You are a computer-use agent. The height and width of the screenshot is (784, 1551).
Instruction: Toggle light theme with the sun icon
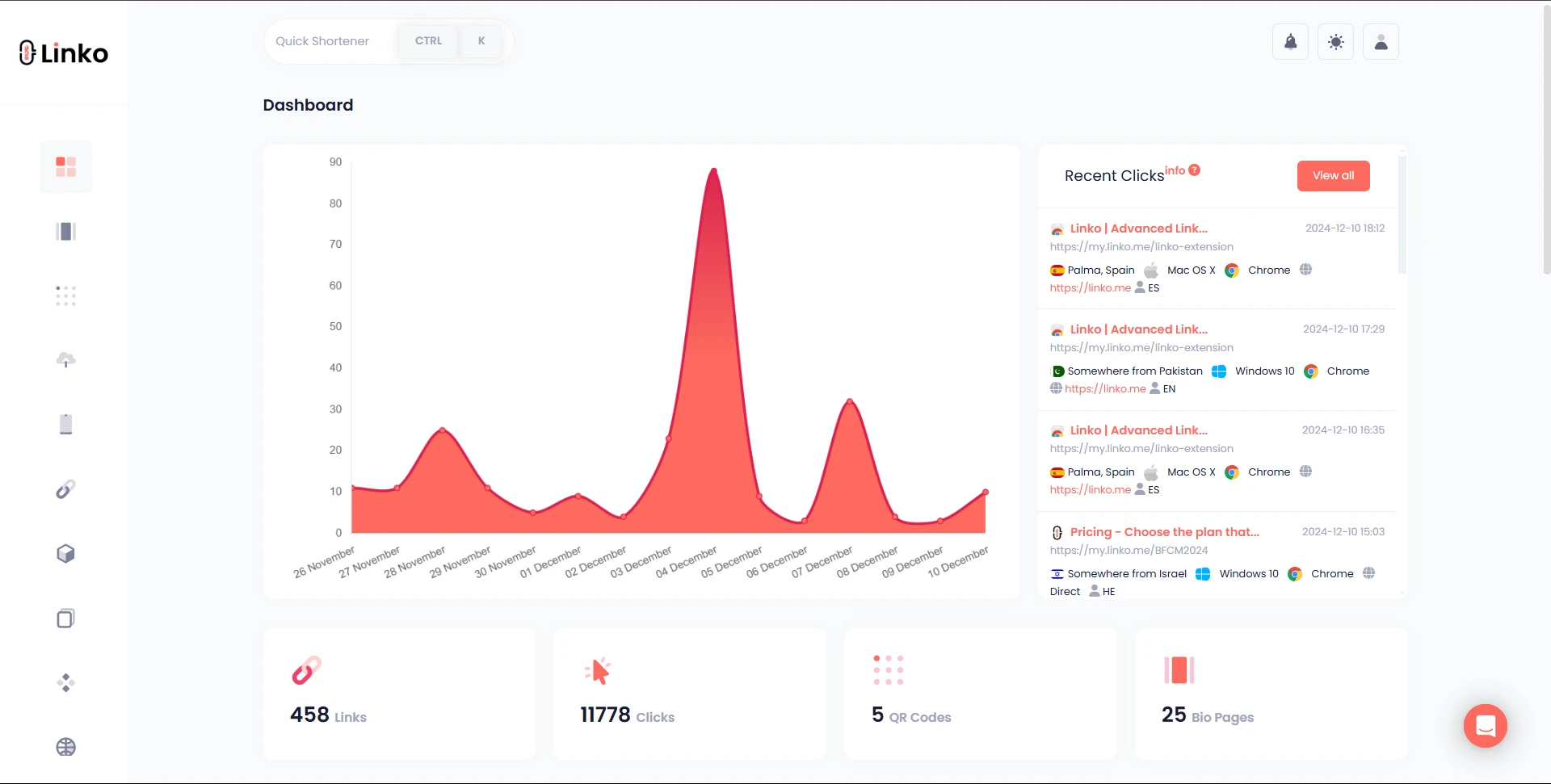[x=1335, y=41]
